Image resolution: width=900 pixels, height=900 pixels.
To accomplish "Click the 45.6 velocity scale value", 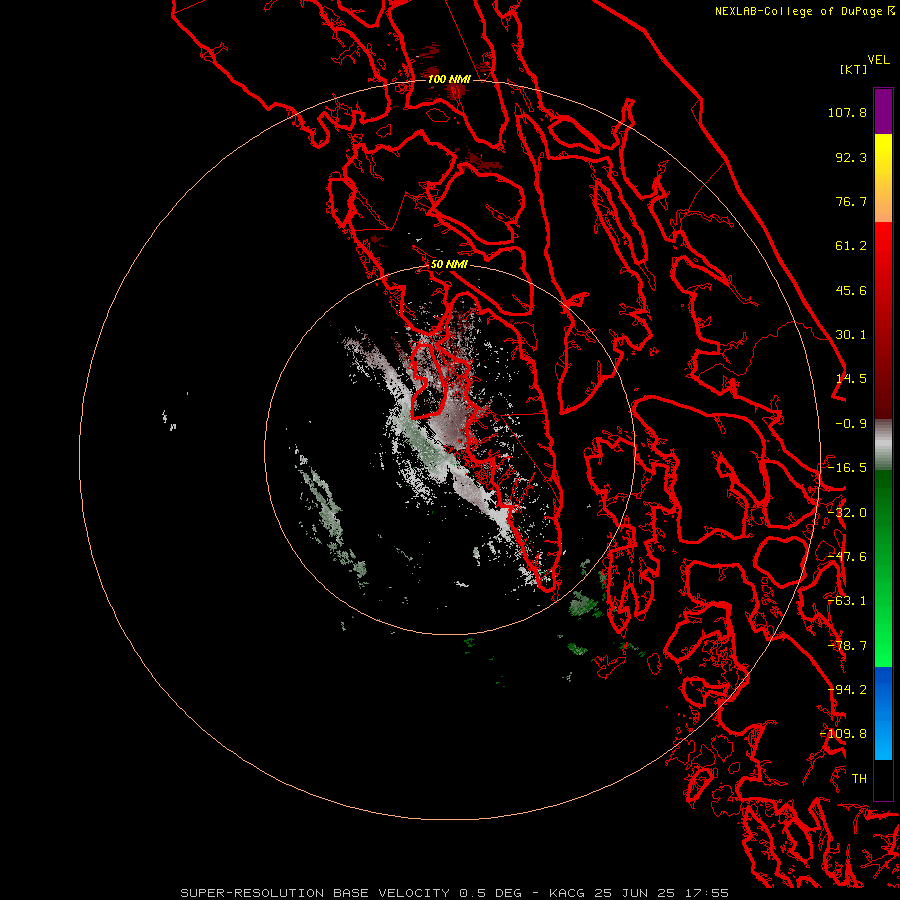I will click(x=851, y=290).
